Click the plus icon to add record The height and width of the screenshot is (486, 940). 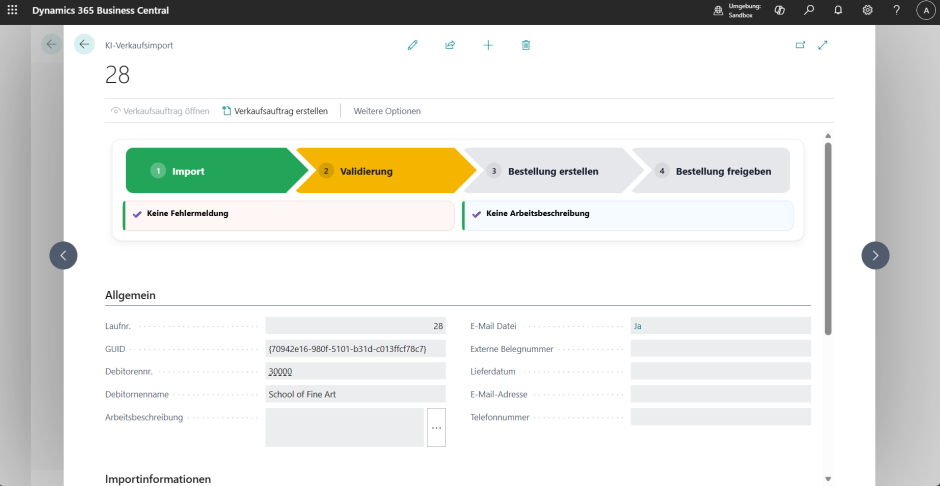(x=488, y=45)
